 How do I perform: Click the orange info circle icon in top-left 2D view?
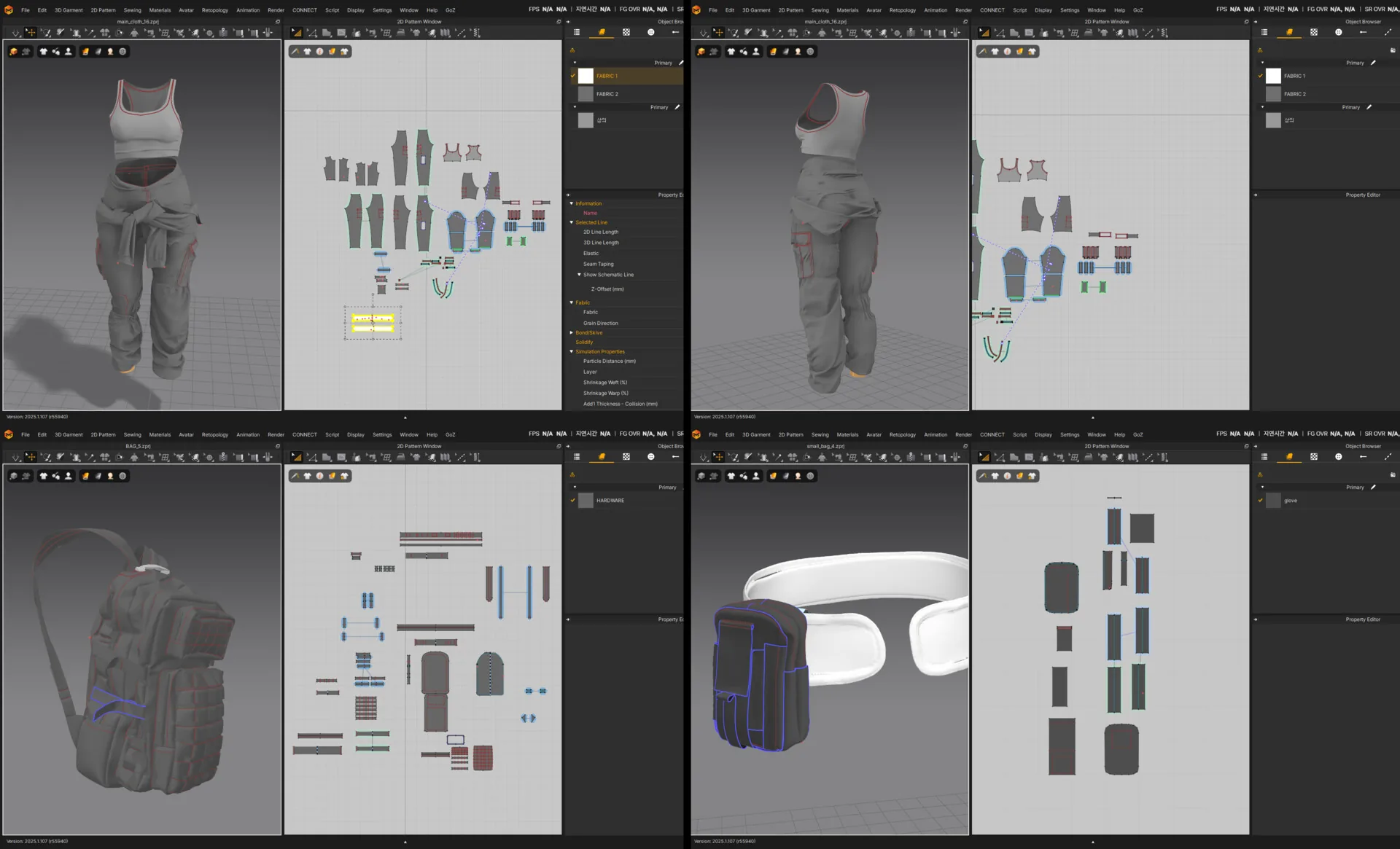319,52
